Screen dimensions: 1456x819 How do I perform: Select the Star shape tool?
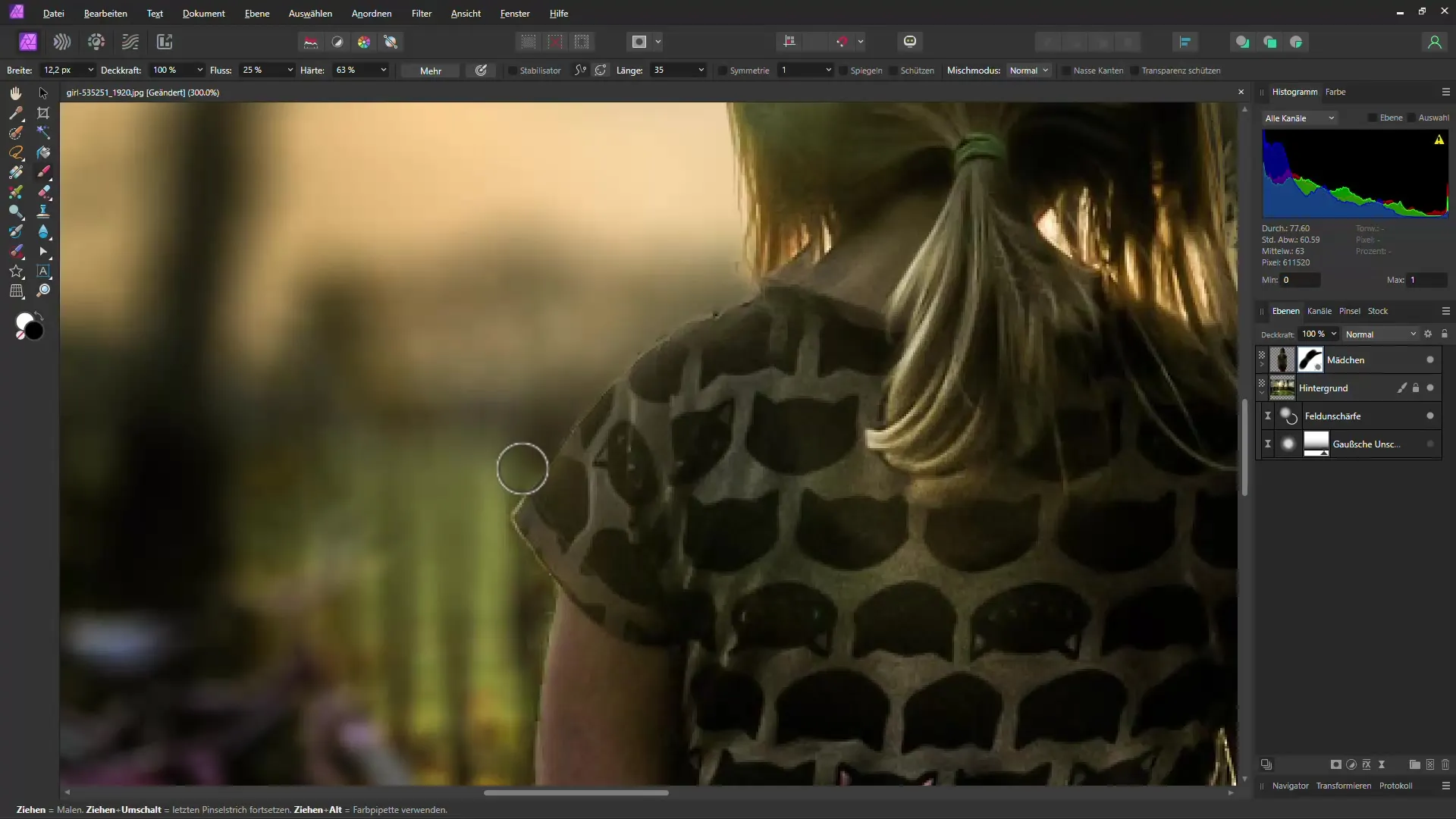pos(15,271)
